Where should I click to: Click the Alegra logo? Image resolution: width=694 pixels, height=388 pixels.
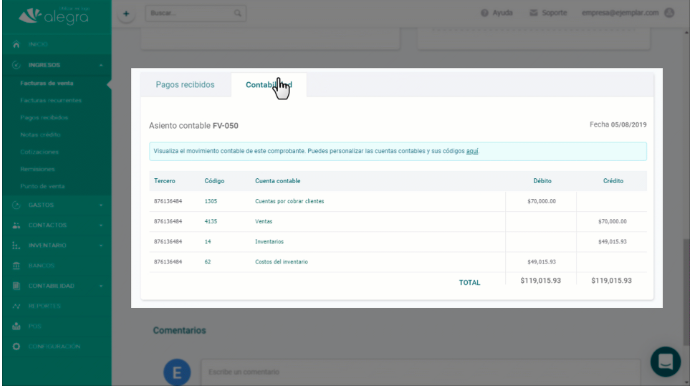54,16
